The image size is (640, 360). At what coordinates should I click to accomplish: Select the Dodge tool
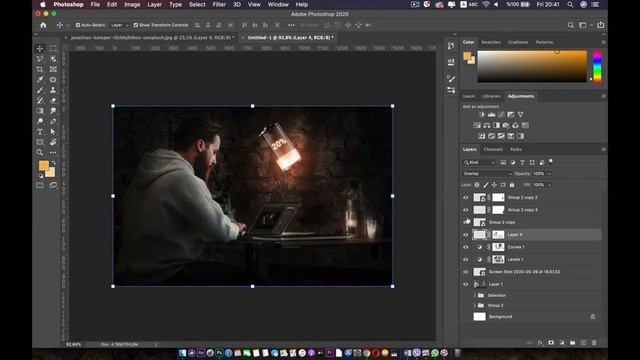40,121
